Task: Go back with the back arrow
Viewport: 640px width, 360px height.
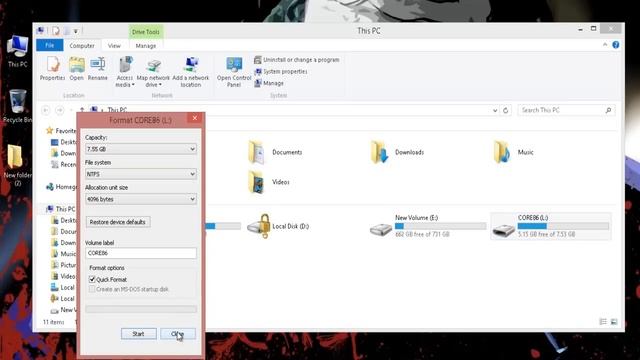Action: point(46,110)
